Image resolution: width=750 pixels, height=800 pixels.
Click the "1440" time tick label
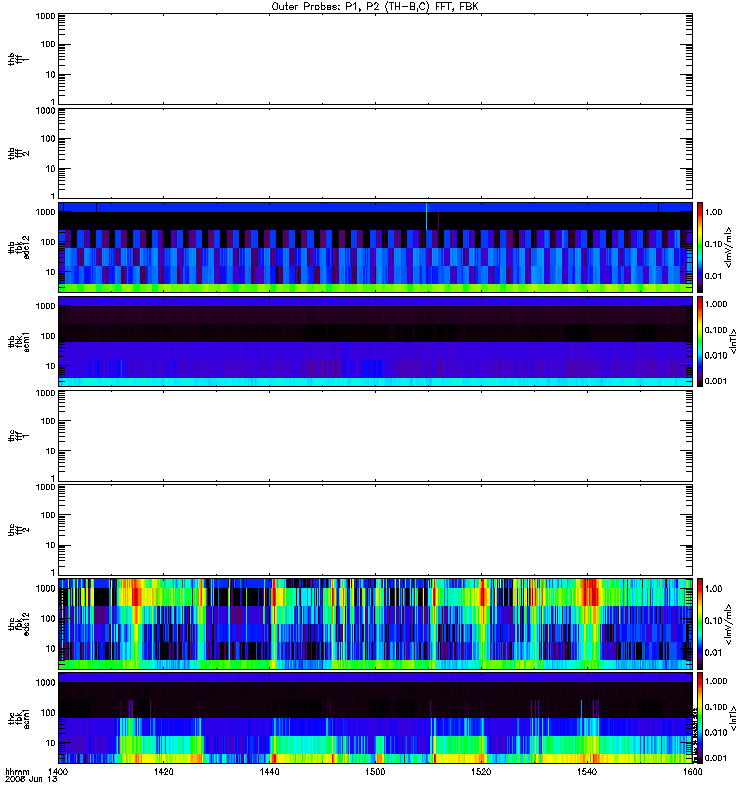click(269, 771)
